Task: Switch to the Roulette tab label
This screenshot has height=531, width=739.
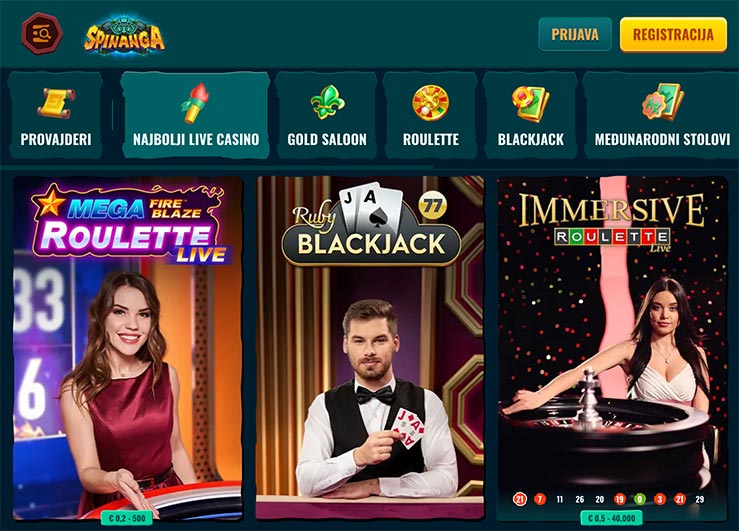Action: (431, 139)
